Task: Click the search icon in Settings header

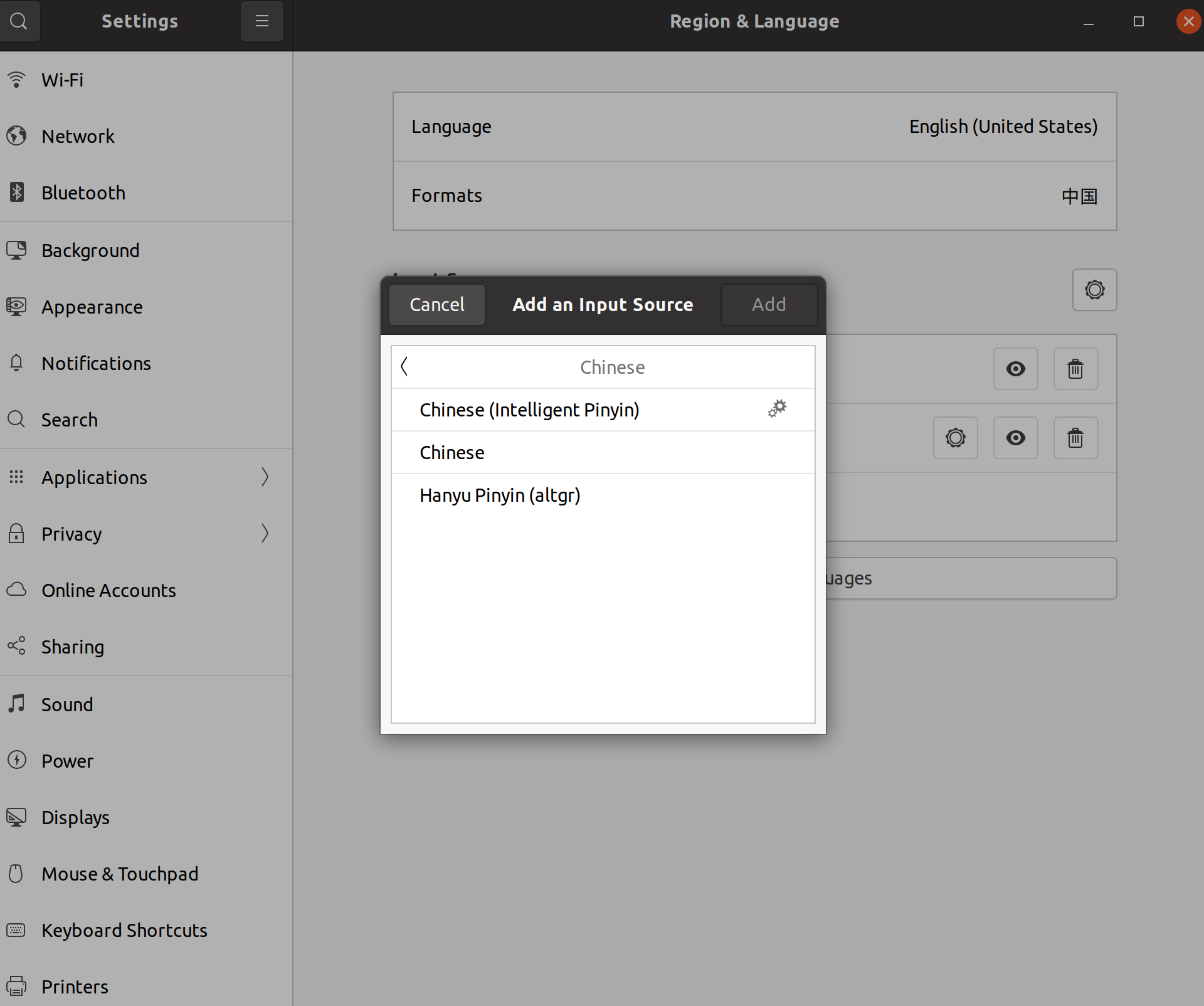Action: [x=19, y=21]
